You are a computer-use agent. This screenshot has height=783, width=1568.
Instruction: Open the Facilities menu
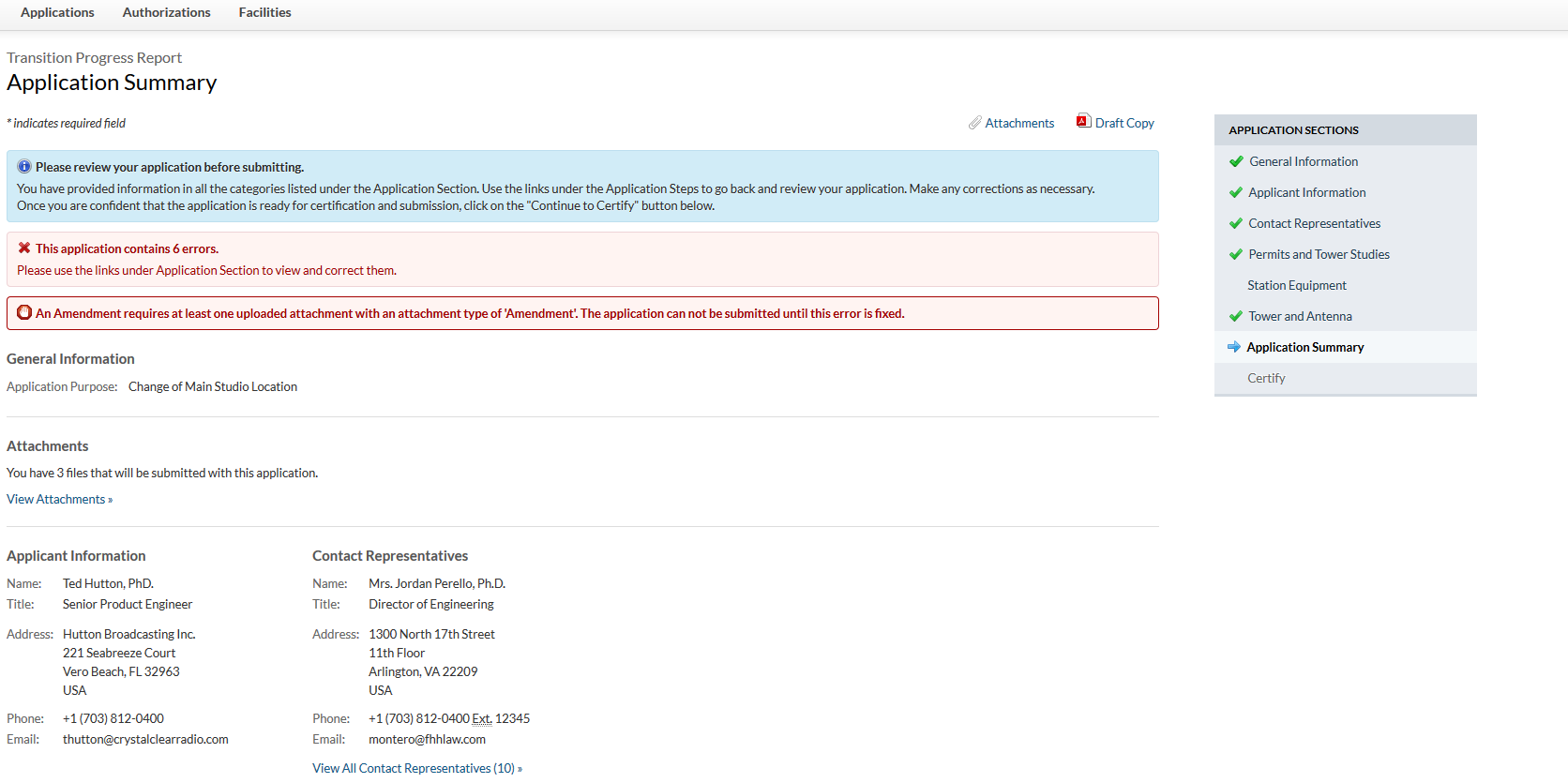[x=264, y=13]
